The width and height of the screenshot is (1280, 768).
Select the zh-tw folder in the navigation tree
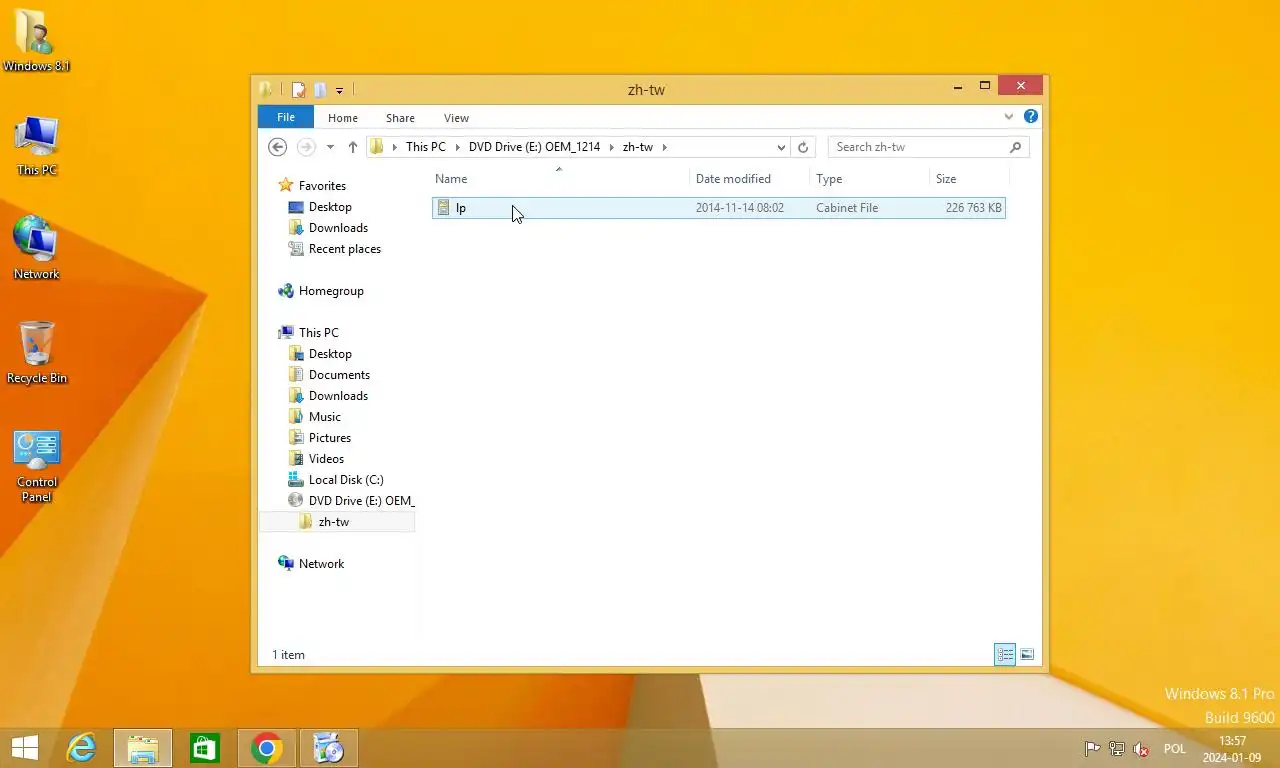coord(334,522)
